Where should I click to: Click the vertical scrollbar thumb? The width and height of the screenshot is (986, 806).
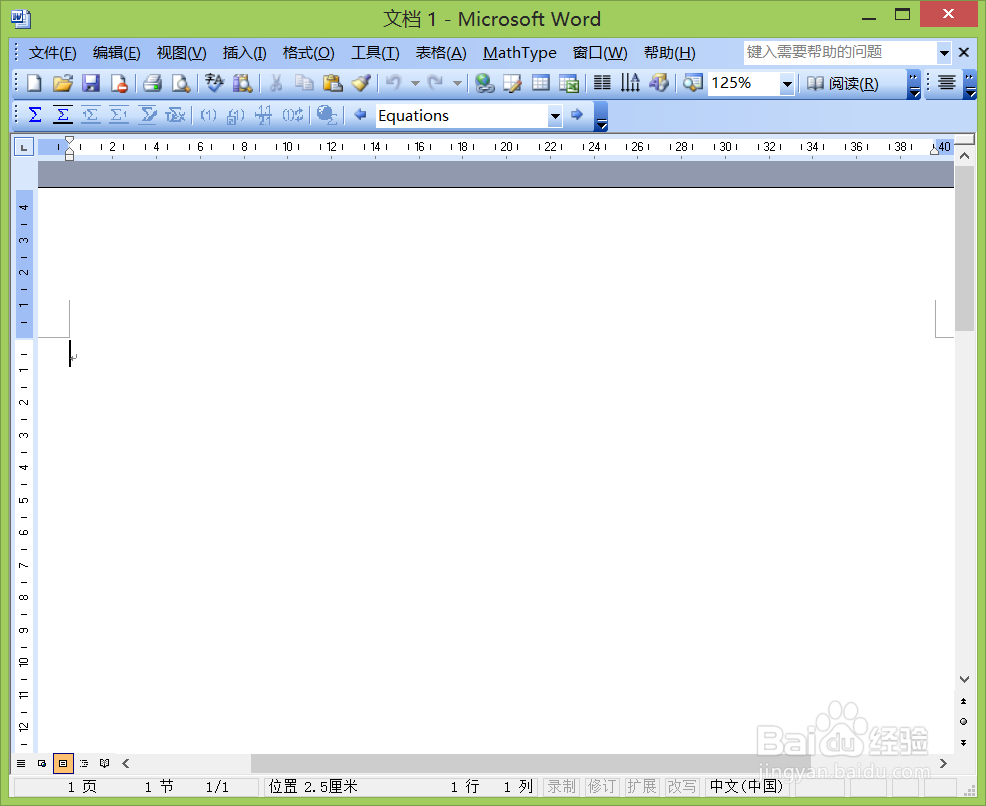[x=964, y=248]
